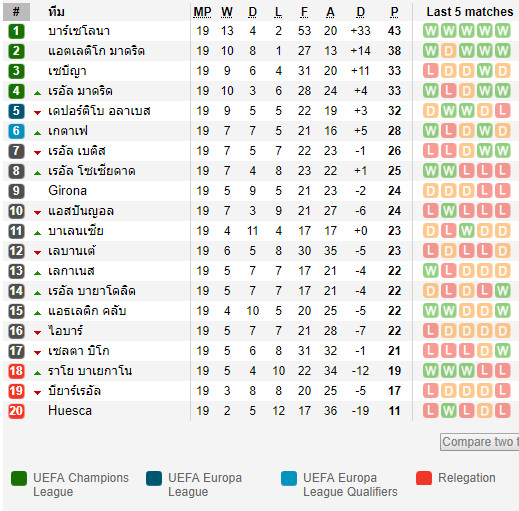Click the green up arrow beside rank 4

[x=37, y=93]
